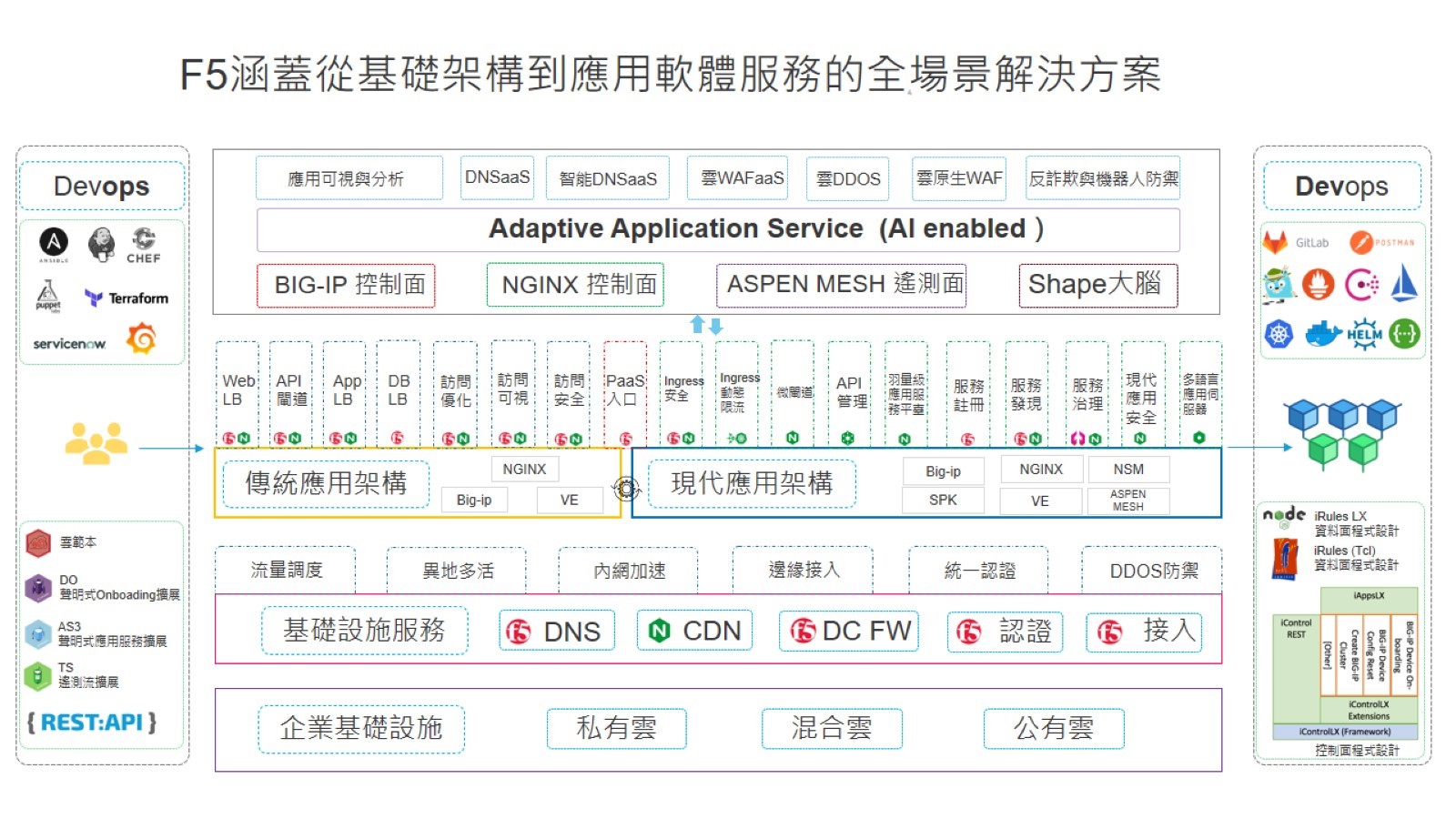
Task: Click the Puppet logo
Action: (48, 296)
